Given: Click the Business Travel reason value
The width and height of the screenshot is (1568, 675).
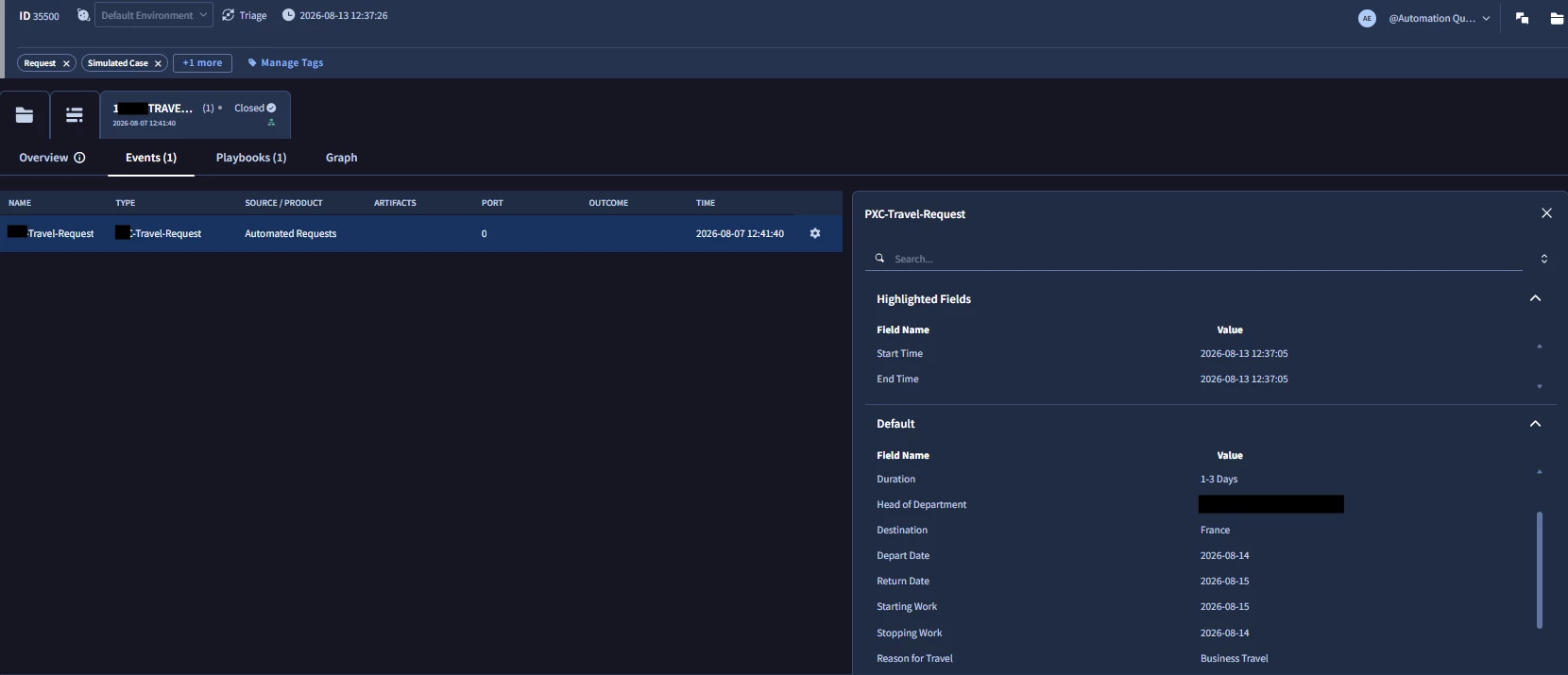Looking at the screenshot, I should [x=1234, y=658].
